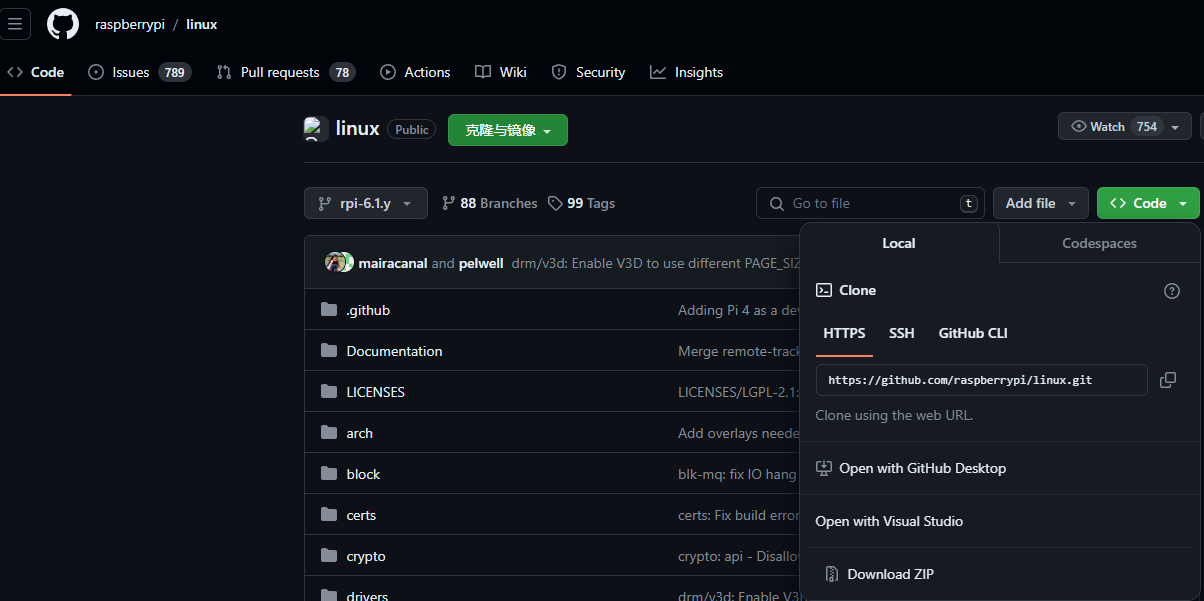Image resolution: width=1204 pixels, height=601 pixels.
Task: Choose the SSH clone method
Action: click(902, 333)
